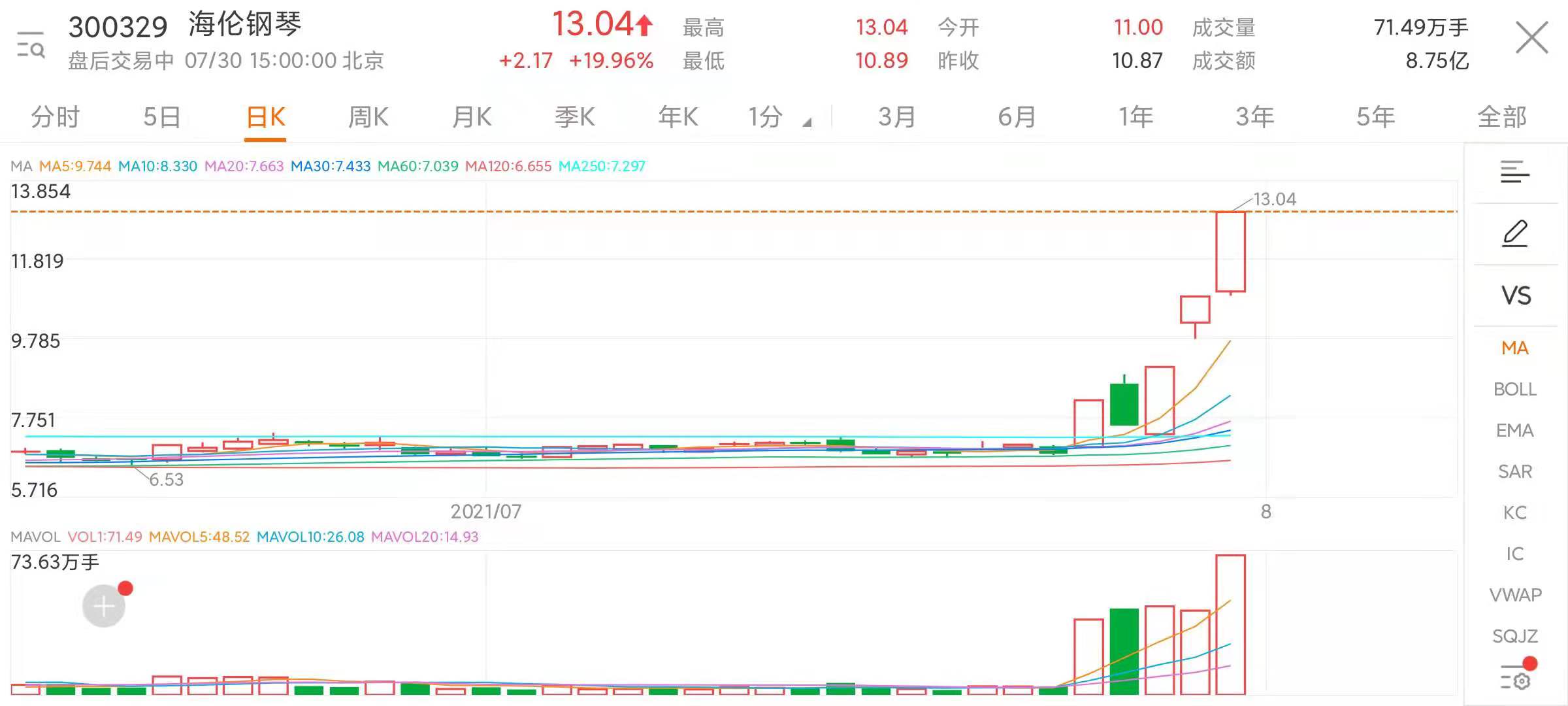Screen dimensions: 1568x706
Task: Click the 73.63万手 volume axis label
Action: click(x=55, y=562)
